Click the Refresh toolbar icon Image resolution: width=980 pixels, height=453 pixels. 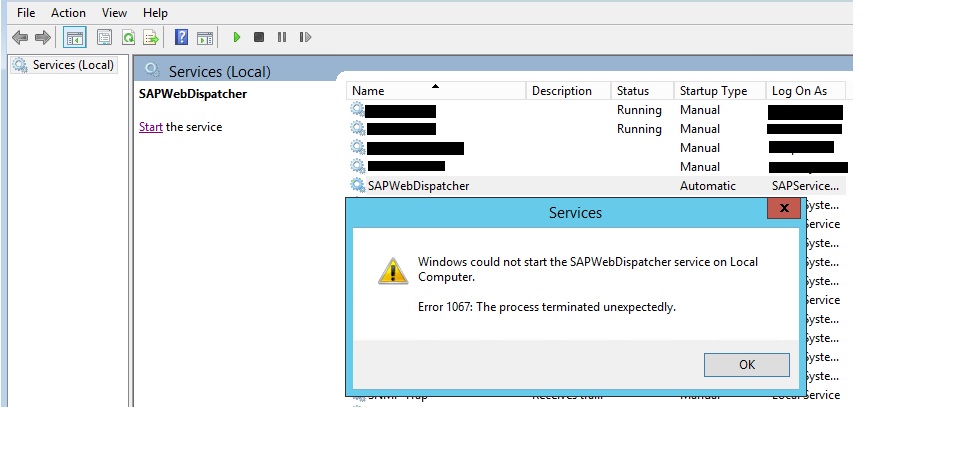point(128,37)
